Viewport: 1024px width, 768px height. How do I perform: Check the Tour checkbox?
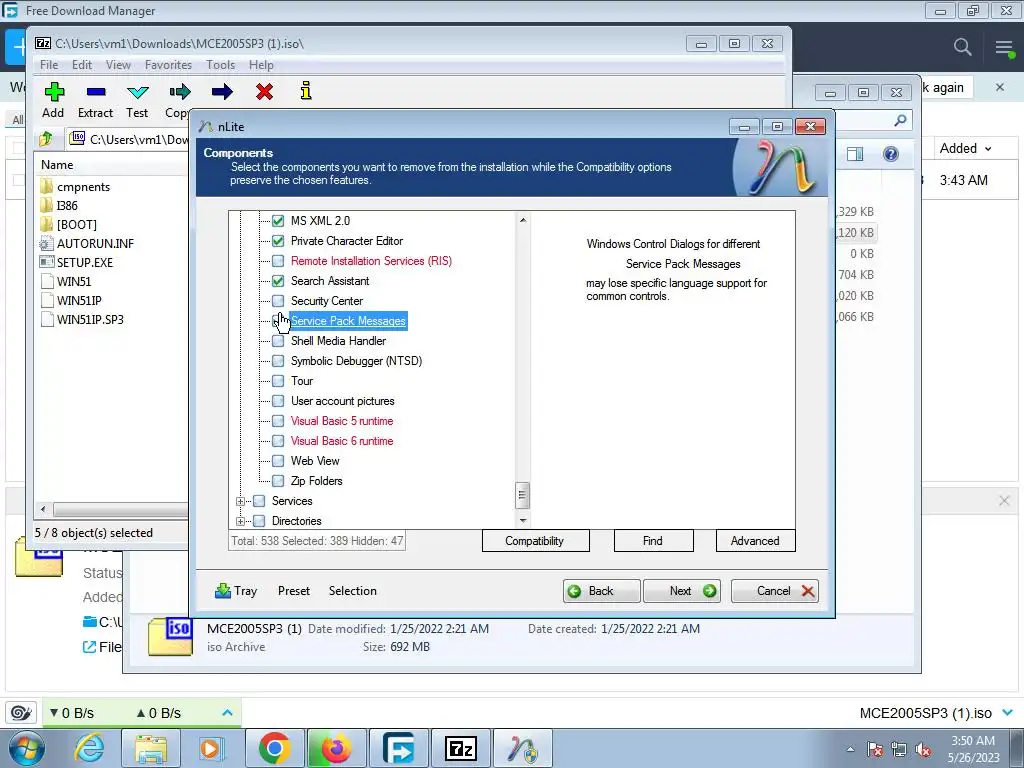tap(278, 381)
